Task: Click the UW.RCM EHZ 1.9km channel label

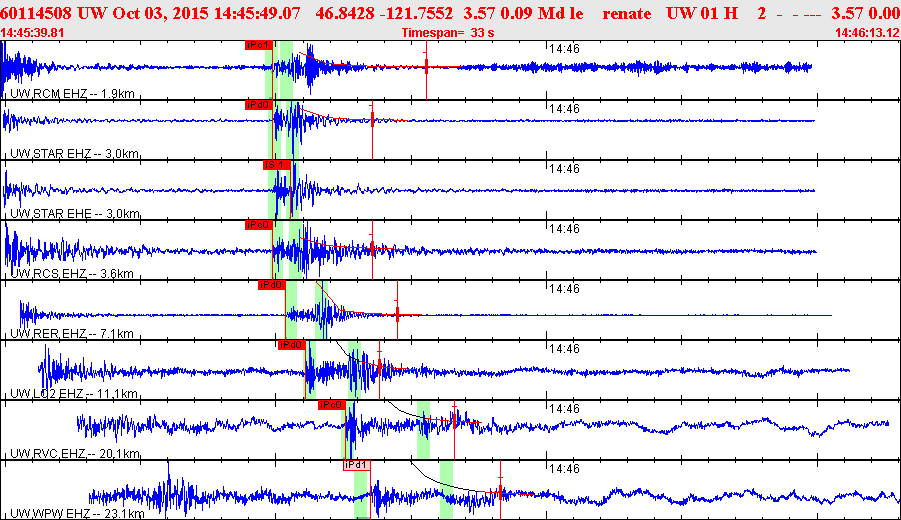Action: (72, 94)
